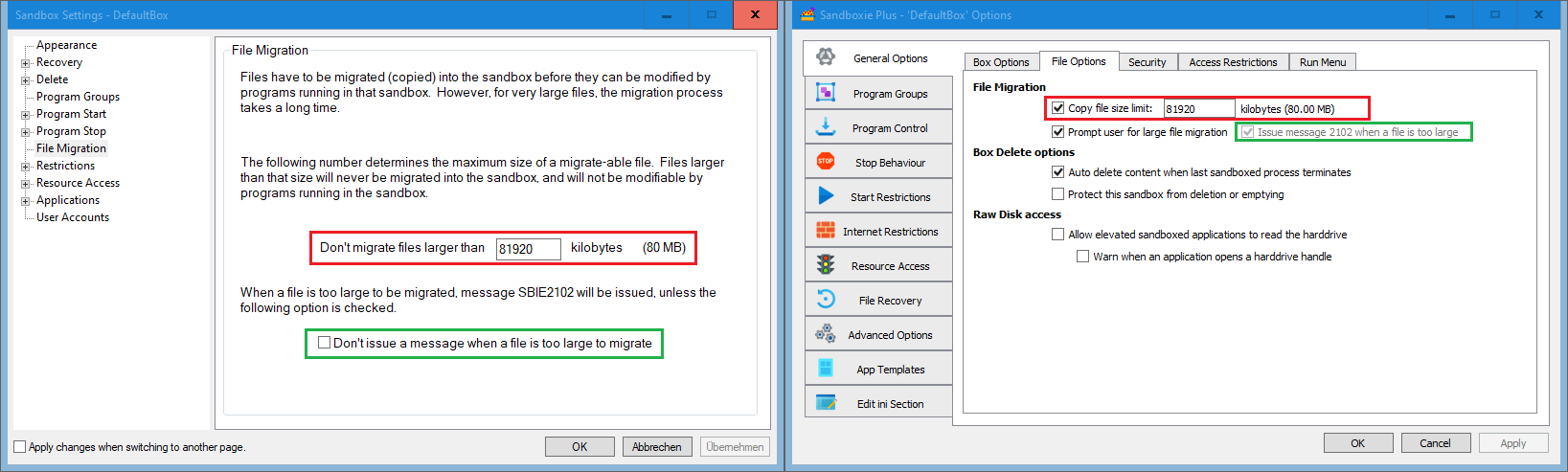This screenshot has width=1568, height=472.
Task: Click the Abbrechen button
Action: click(656, 447)
